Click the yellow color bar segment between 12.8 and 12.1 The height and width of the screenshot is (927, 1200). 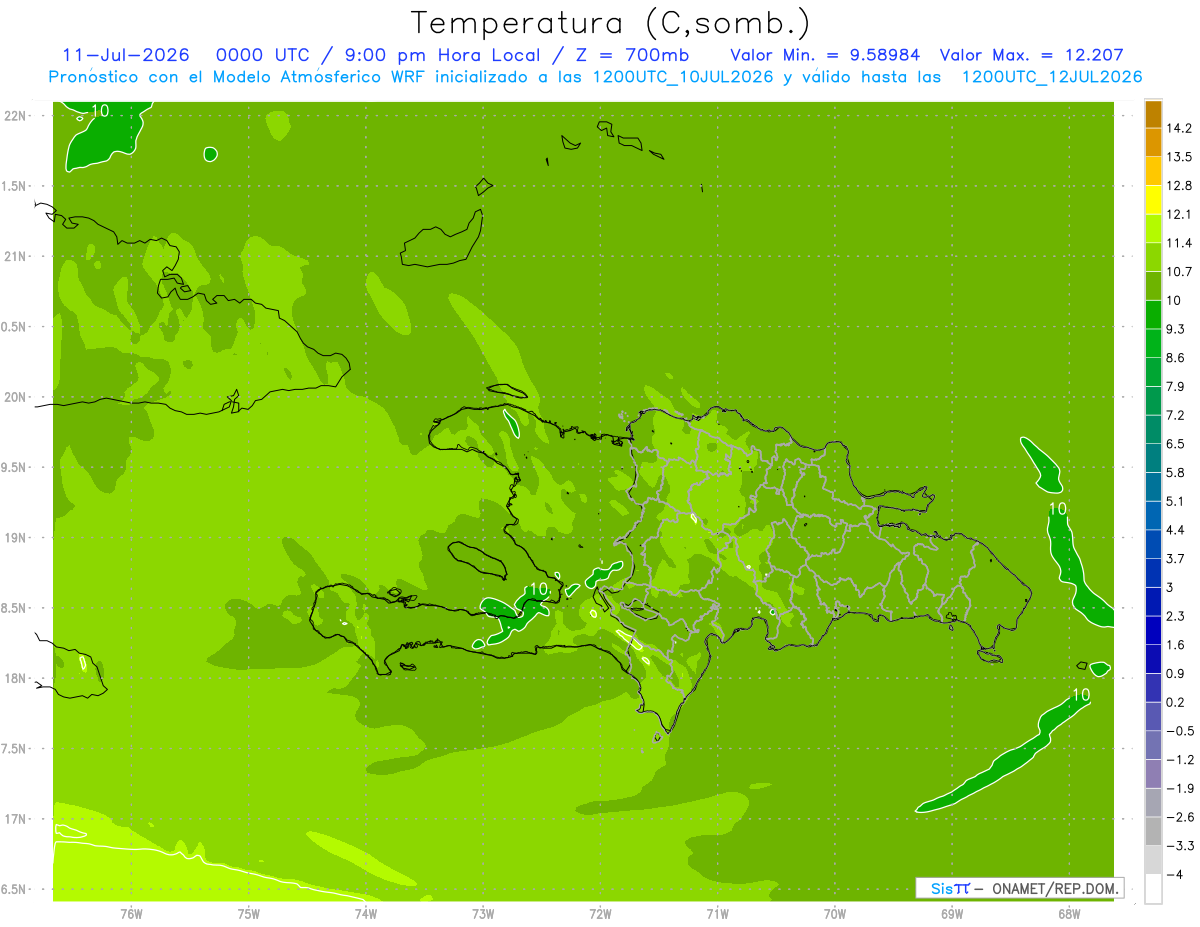pyautogui.click(x=1153, y=200)
